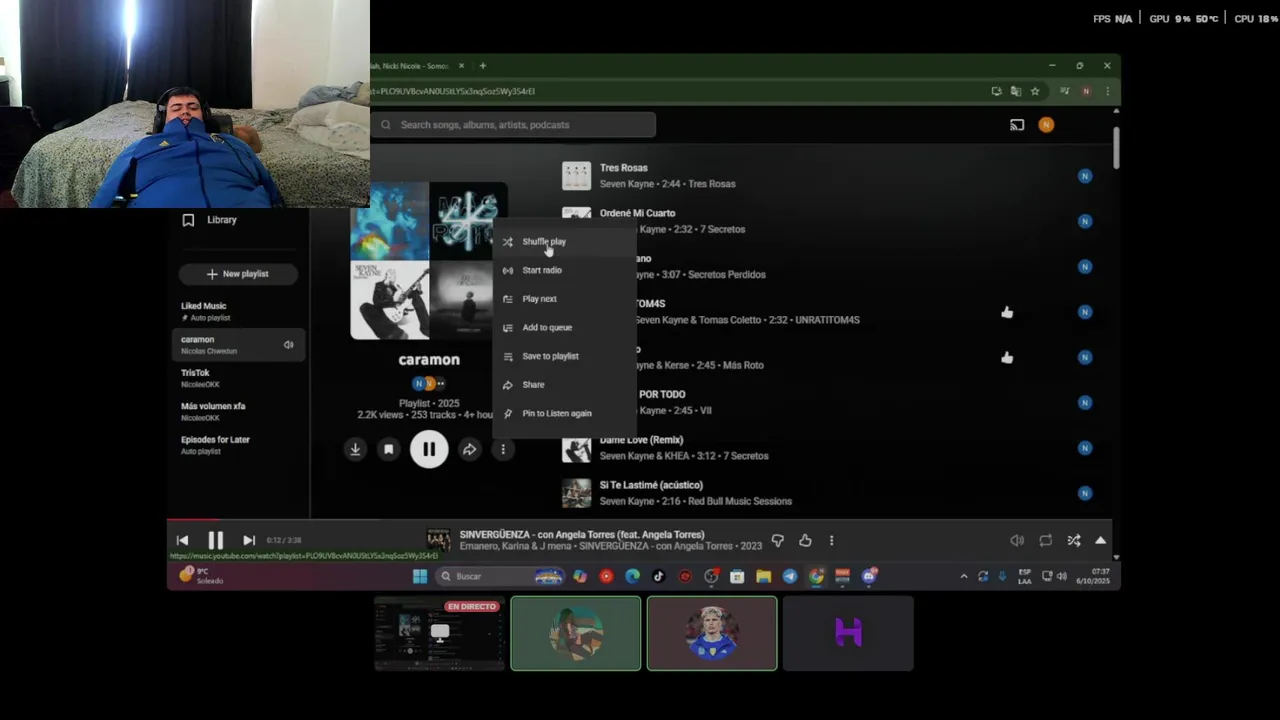Play the track Dame Love (Remix)
Viewport: 1280px width, 720px height.
[x=641, y=440]
